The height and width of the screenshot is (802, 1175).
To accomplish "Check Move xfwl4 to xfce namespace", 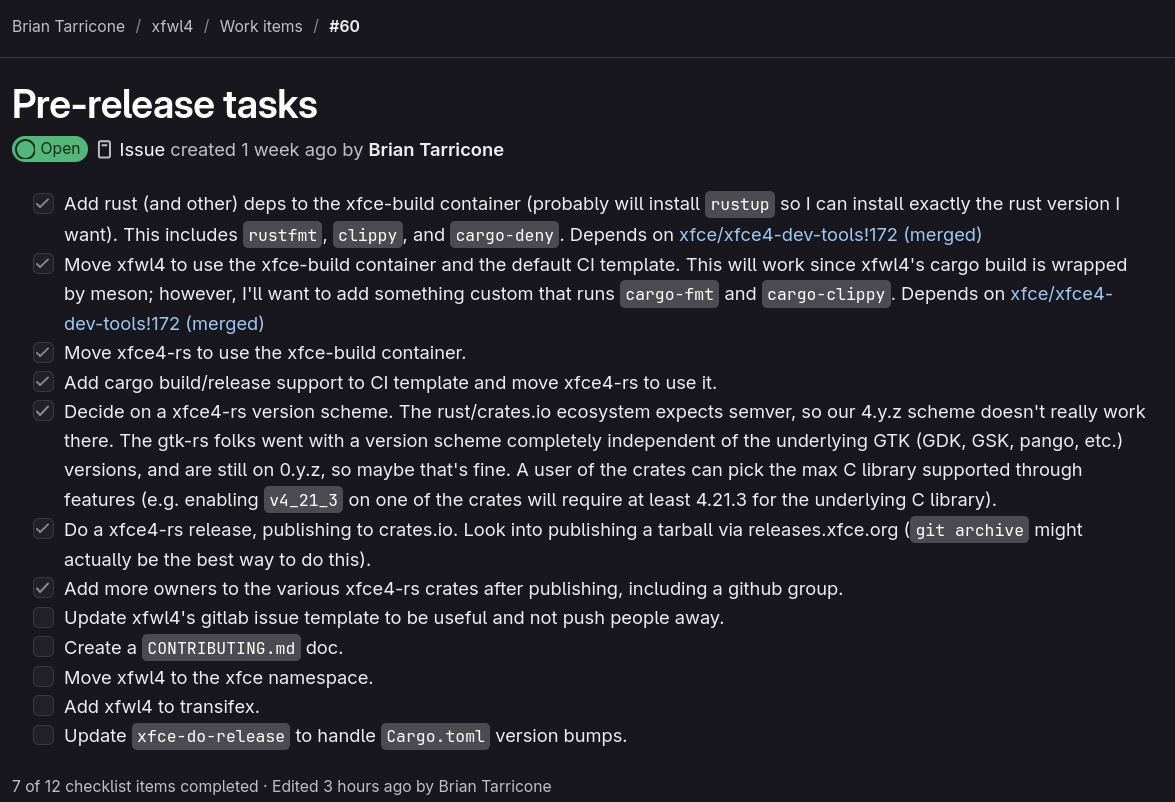I will click(x=43, y=677).
